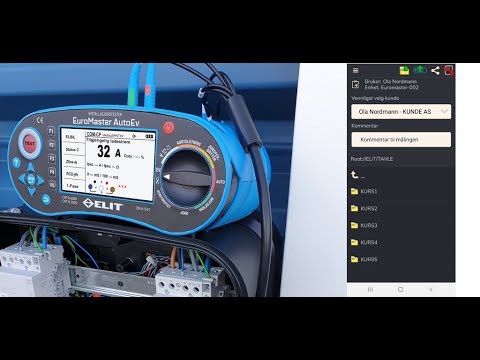
Task: Click the Enhet: Euromaster-002 text
Action: (x=391, y=87)
